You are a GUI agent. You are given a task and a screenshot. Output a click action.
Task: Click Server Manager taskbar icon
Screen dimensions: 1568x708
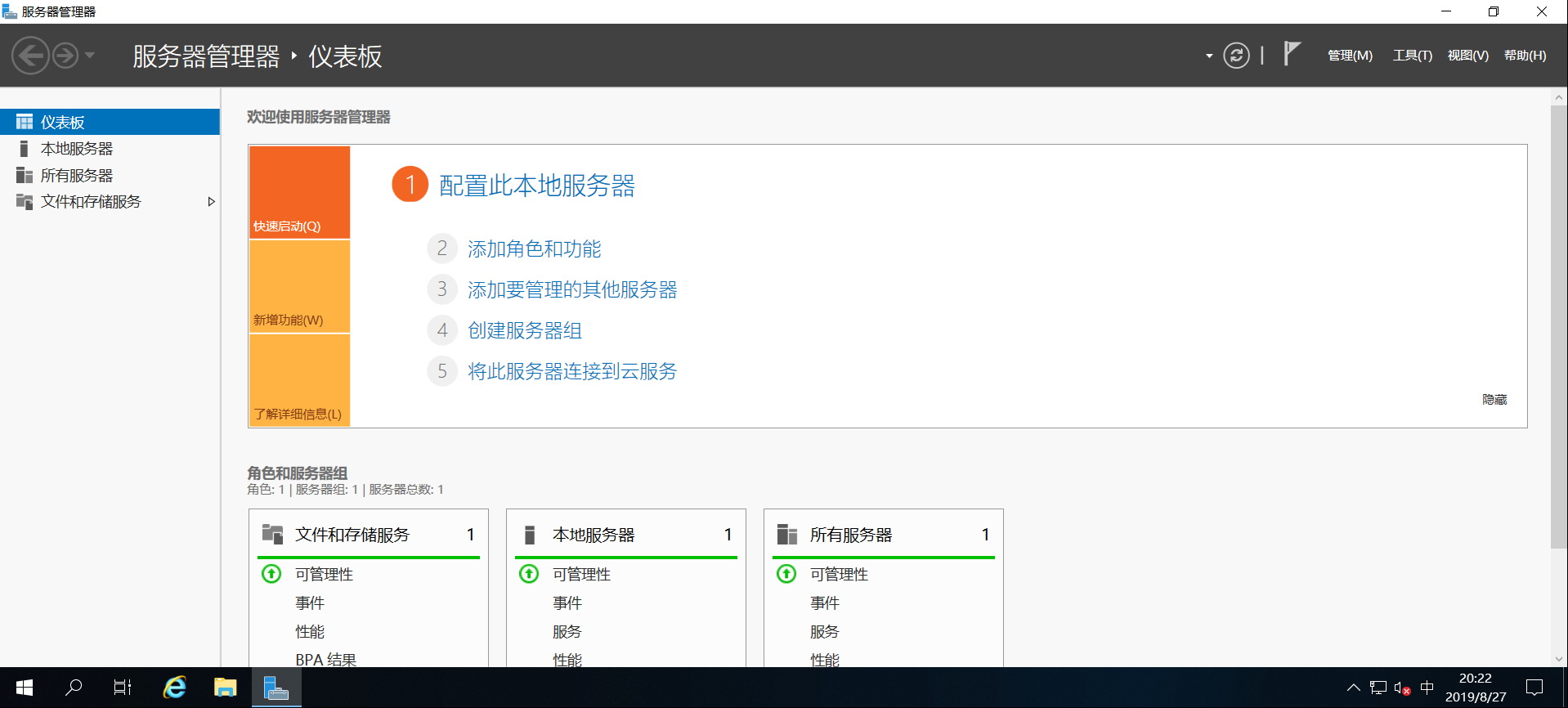pyautogui.click(x=276, y=688)
